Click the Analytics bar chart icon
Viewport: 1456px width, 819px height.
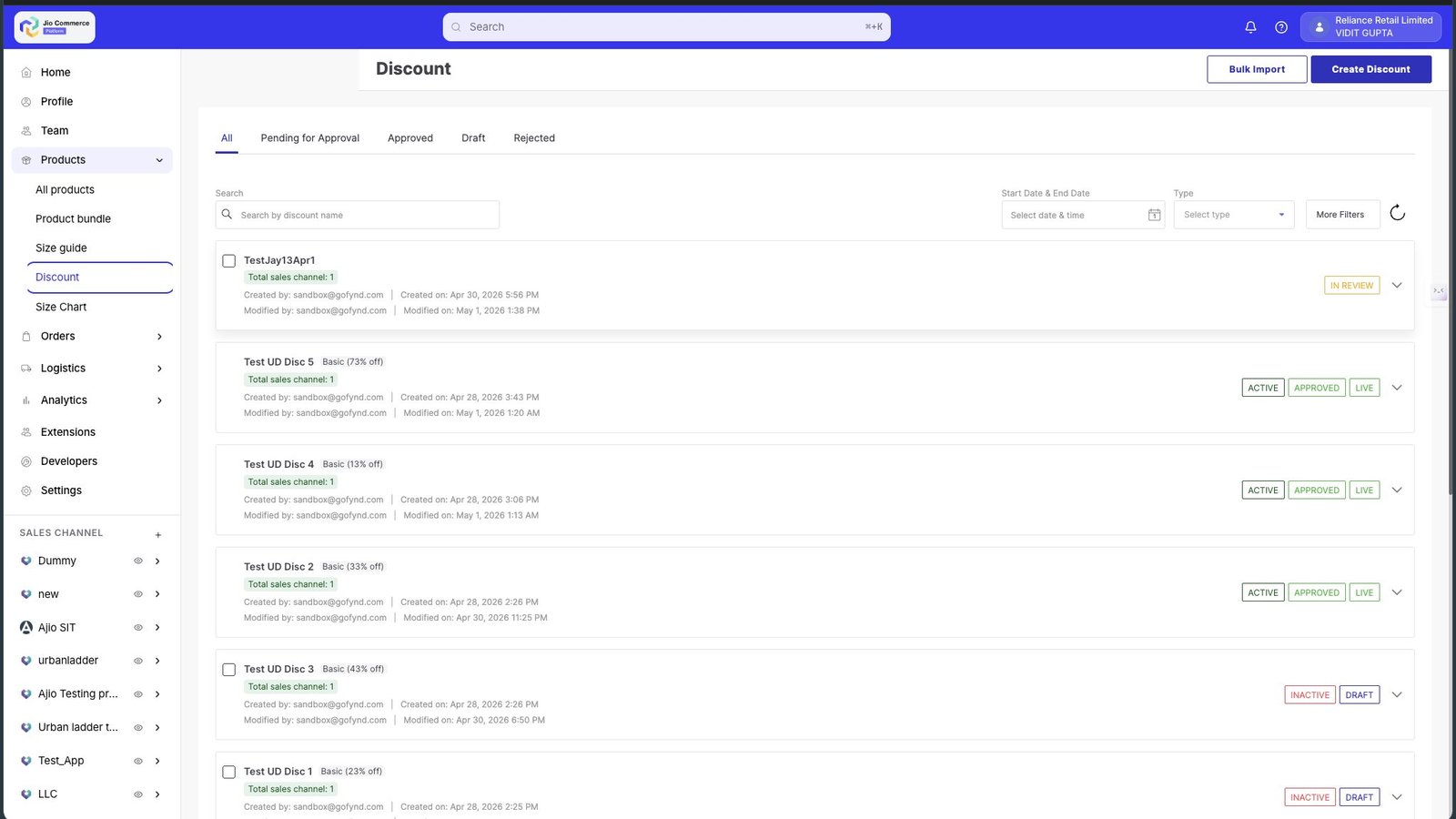(26, 400)
